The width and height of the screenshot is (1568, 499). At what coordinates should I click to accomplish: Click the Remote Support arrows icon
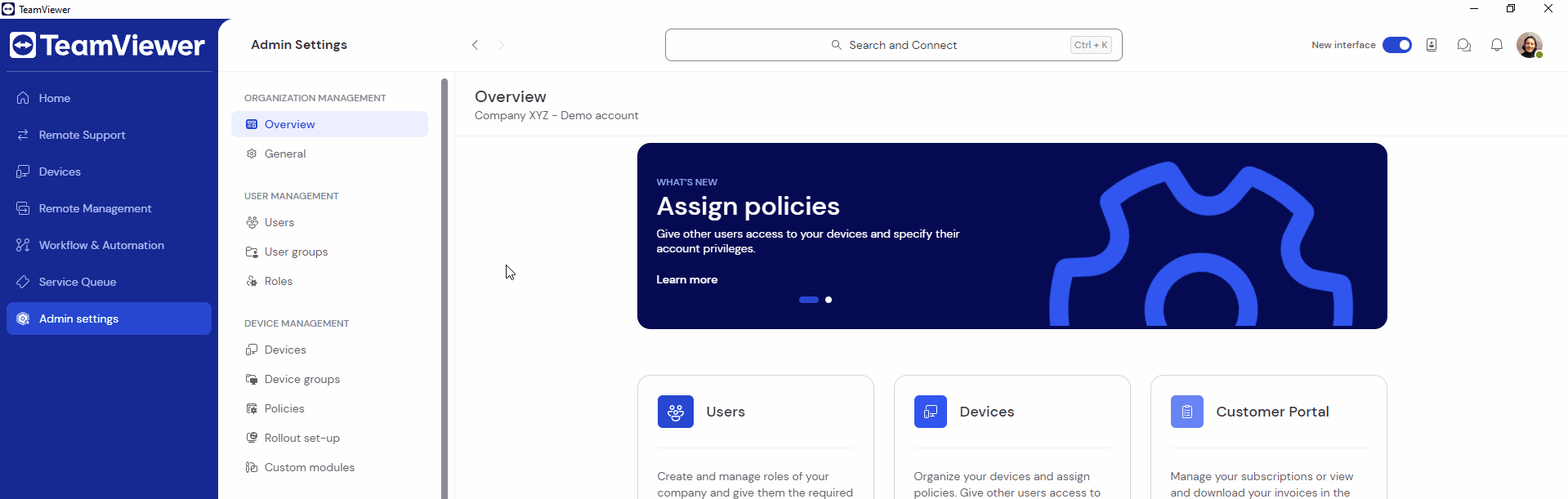pos(23,135)
